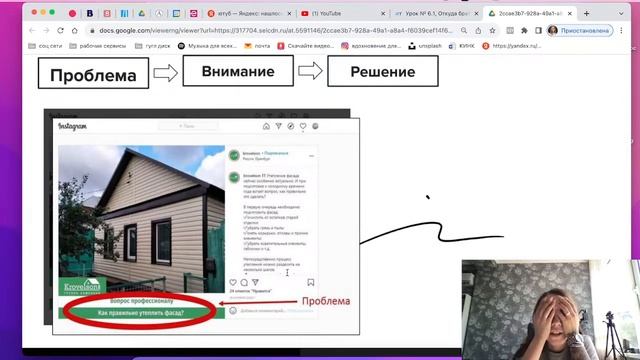Open the 'Приостановлена' profile button
The width and height of the screenshot is (640, 360).
click(580, 30)
